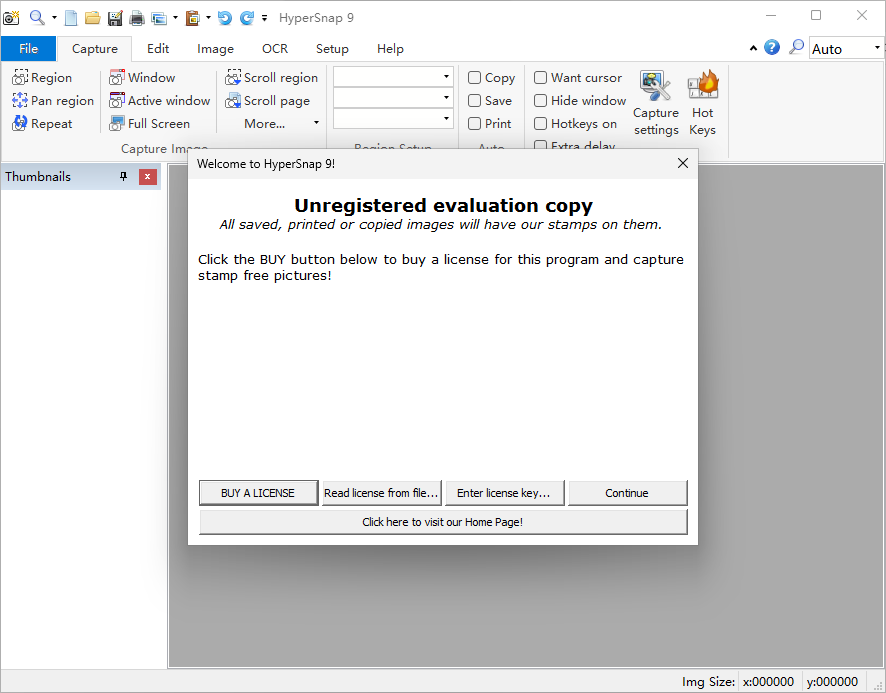Viewport: 886px width, 693px height.
Task: Open the Auto zoom dropdown
Action: point(877,48)
